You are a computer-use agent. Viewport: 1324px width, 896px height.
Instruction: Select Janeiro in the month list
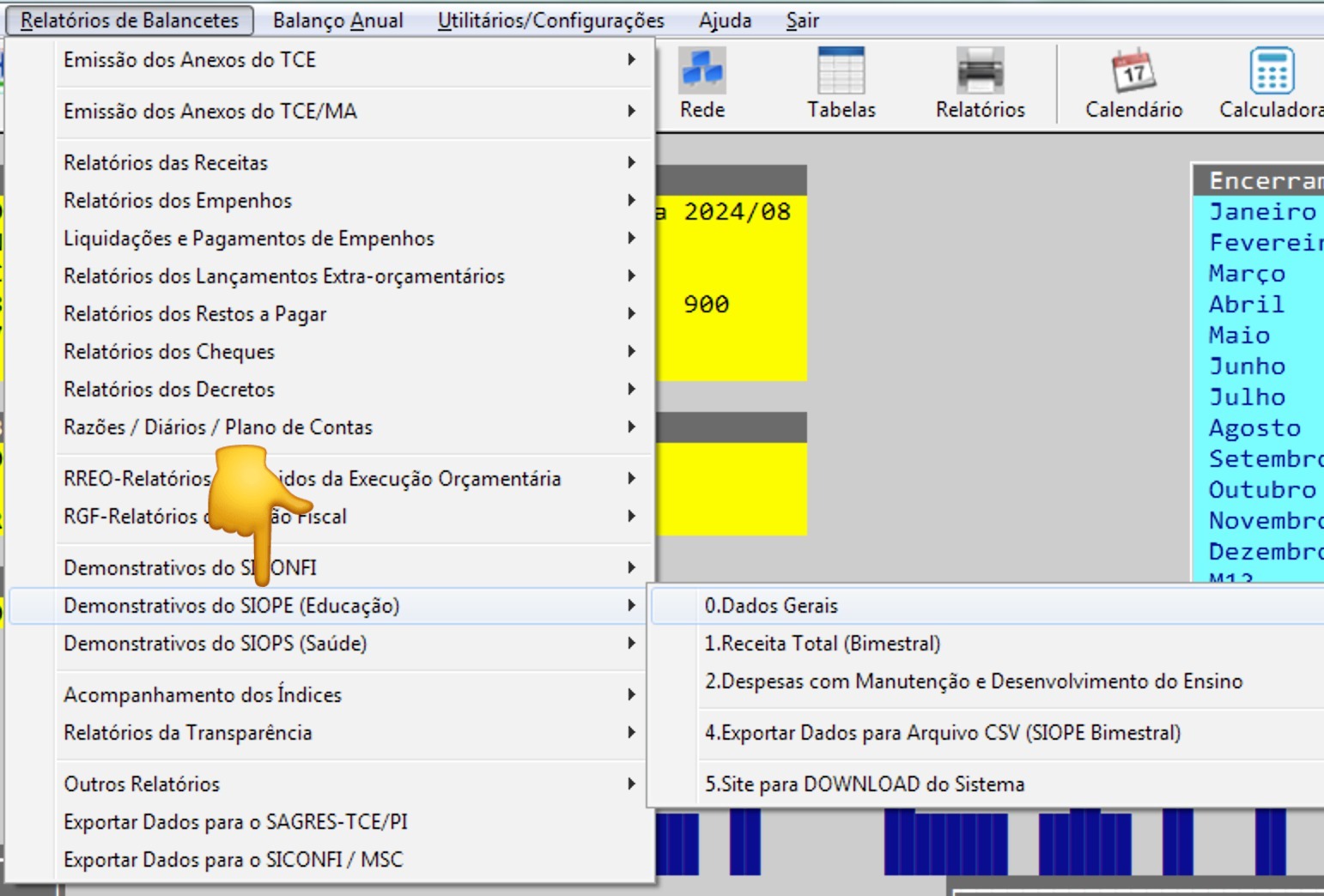click(1262, 211)
